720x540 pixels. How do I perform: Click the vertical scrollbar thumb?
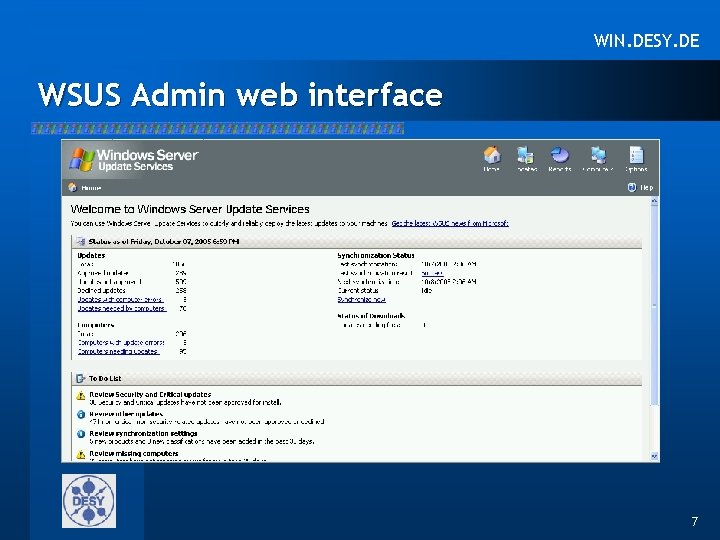[x=654, y=305]
